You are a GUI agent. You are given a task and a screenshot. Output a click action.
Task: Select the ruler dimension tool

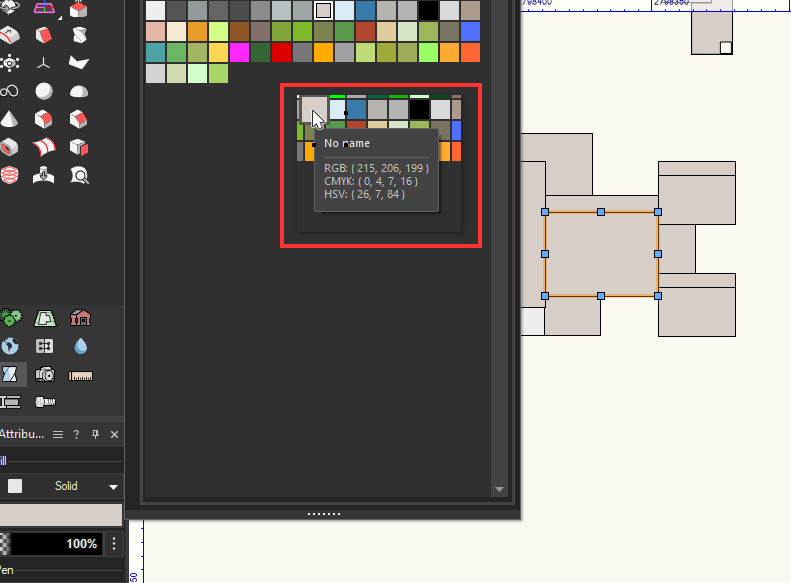(x=81, y=374)
